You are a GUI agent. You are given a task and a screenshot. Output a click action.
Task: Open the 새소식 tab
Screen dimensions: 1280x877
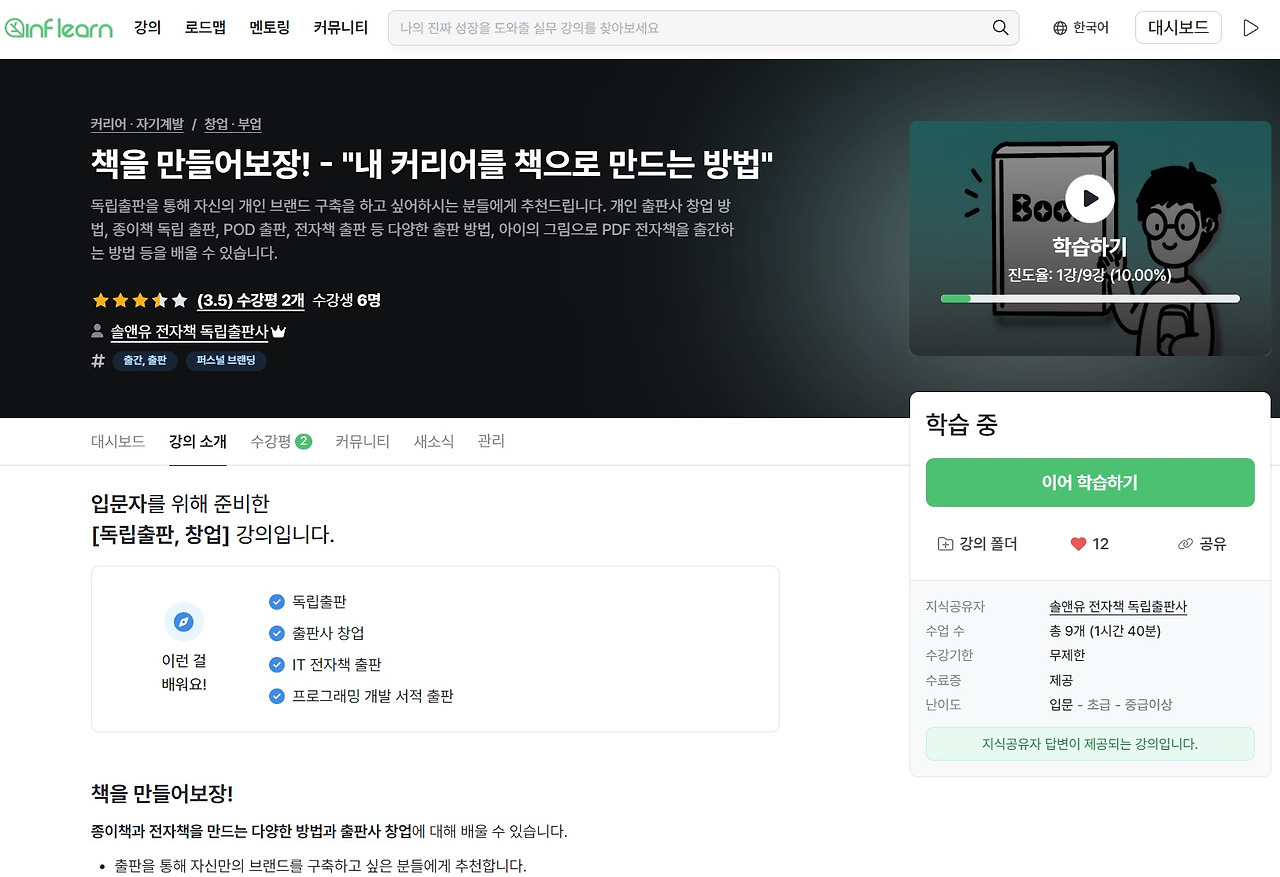tap(434, 441)
